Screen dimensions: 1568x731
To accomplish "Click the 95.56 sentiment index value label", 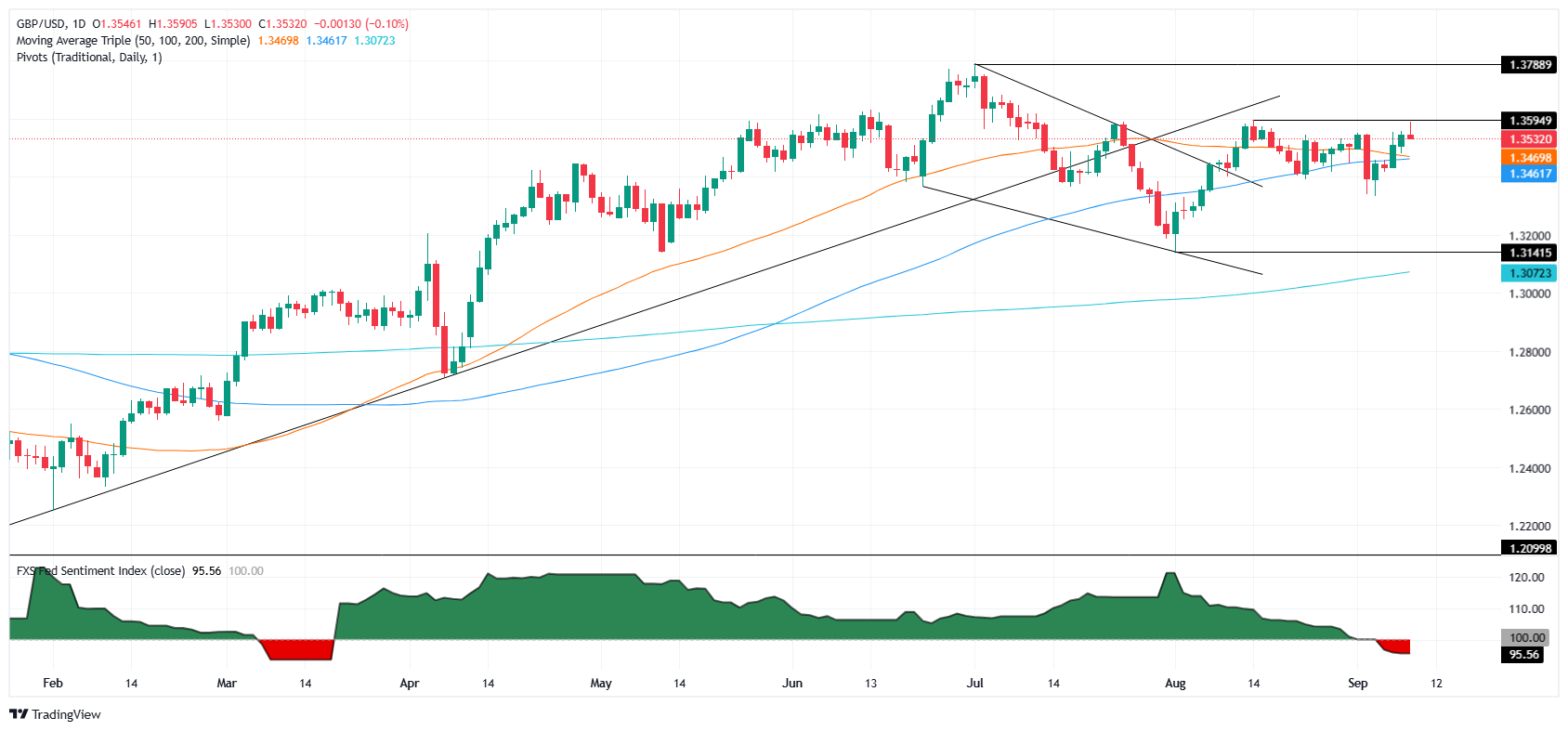I will tap(1524, 654).
